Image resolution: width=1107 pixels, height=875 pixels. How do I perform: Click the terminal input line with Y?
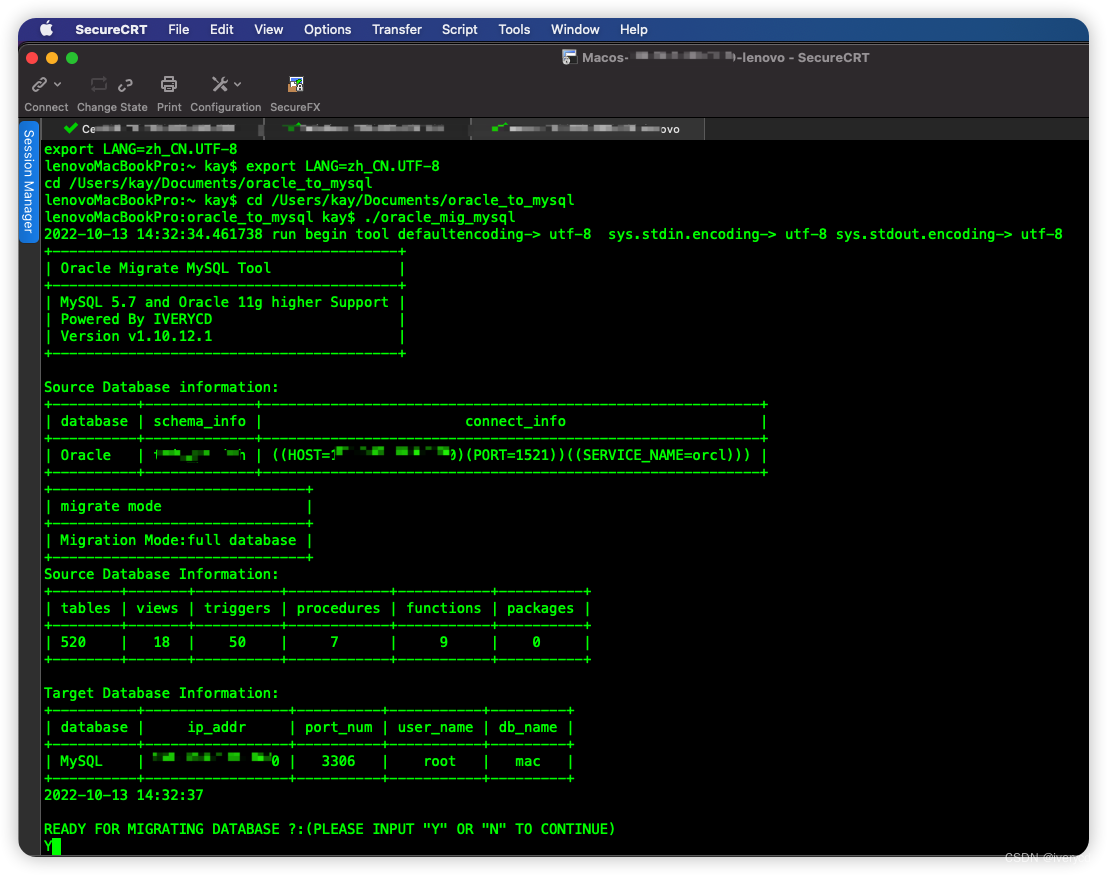53,845
